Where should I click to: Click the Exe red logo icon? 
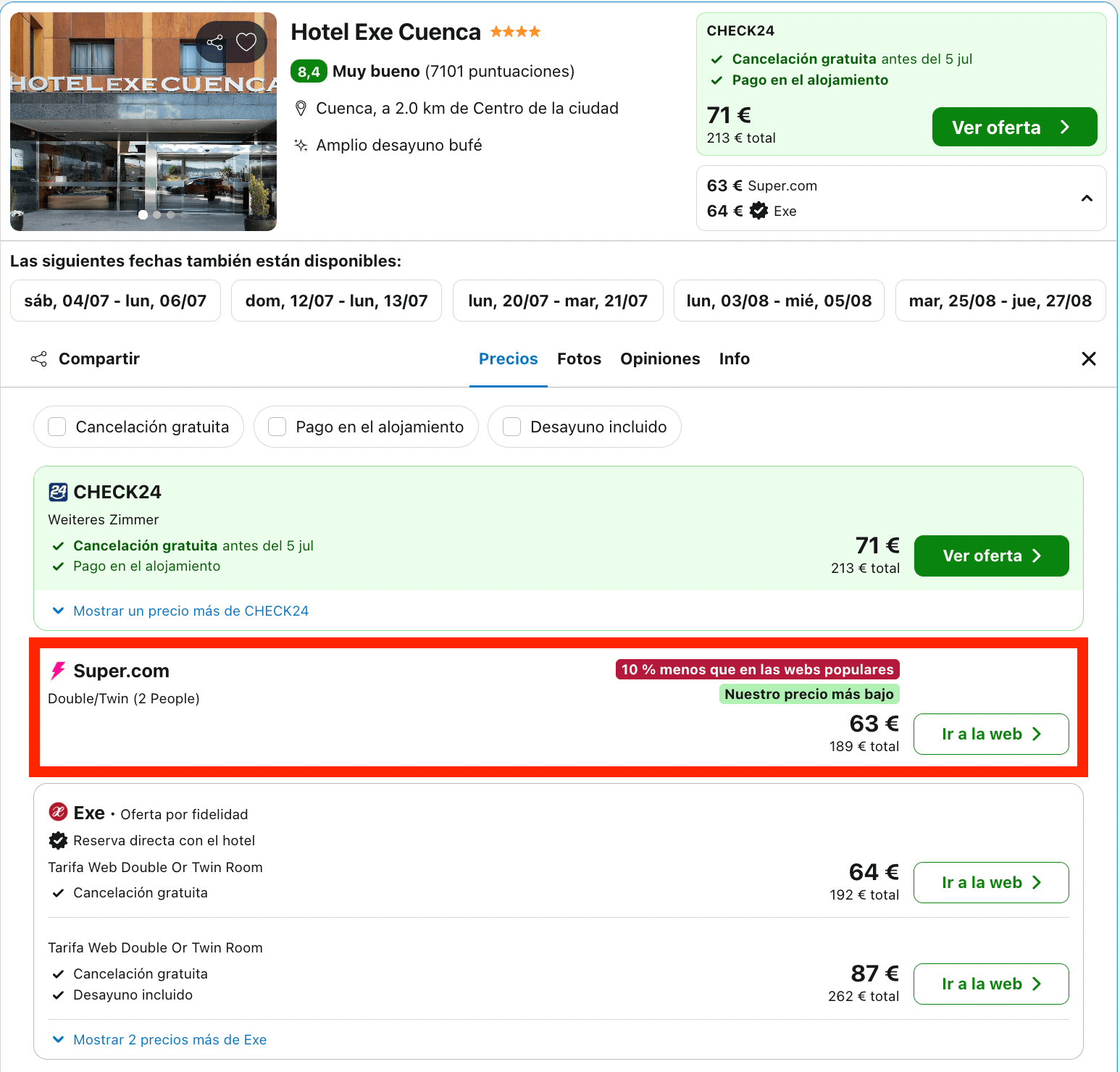click(58, 812)
